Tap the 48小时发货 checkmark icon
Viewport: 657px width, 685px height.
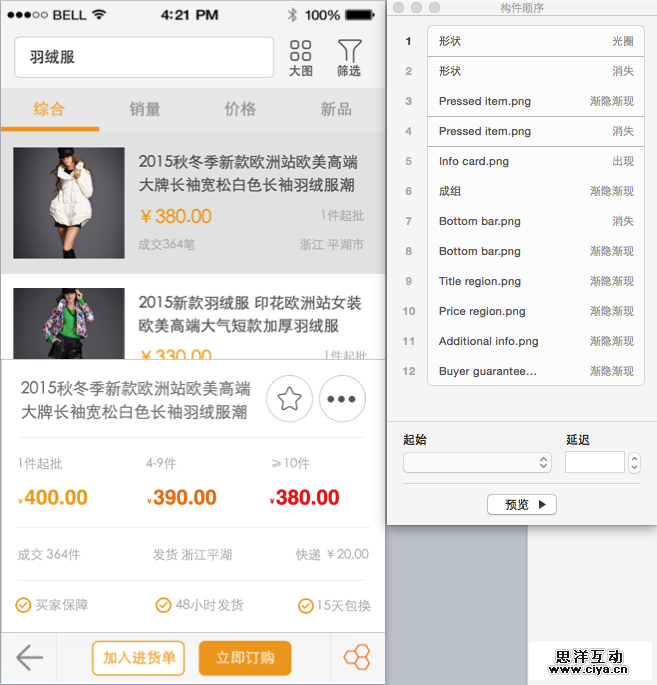tap(163, 605)
